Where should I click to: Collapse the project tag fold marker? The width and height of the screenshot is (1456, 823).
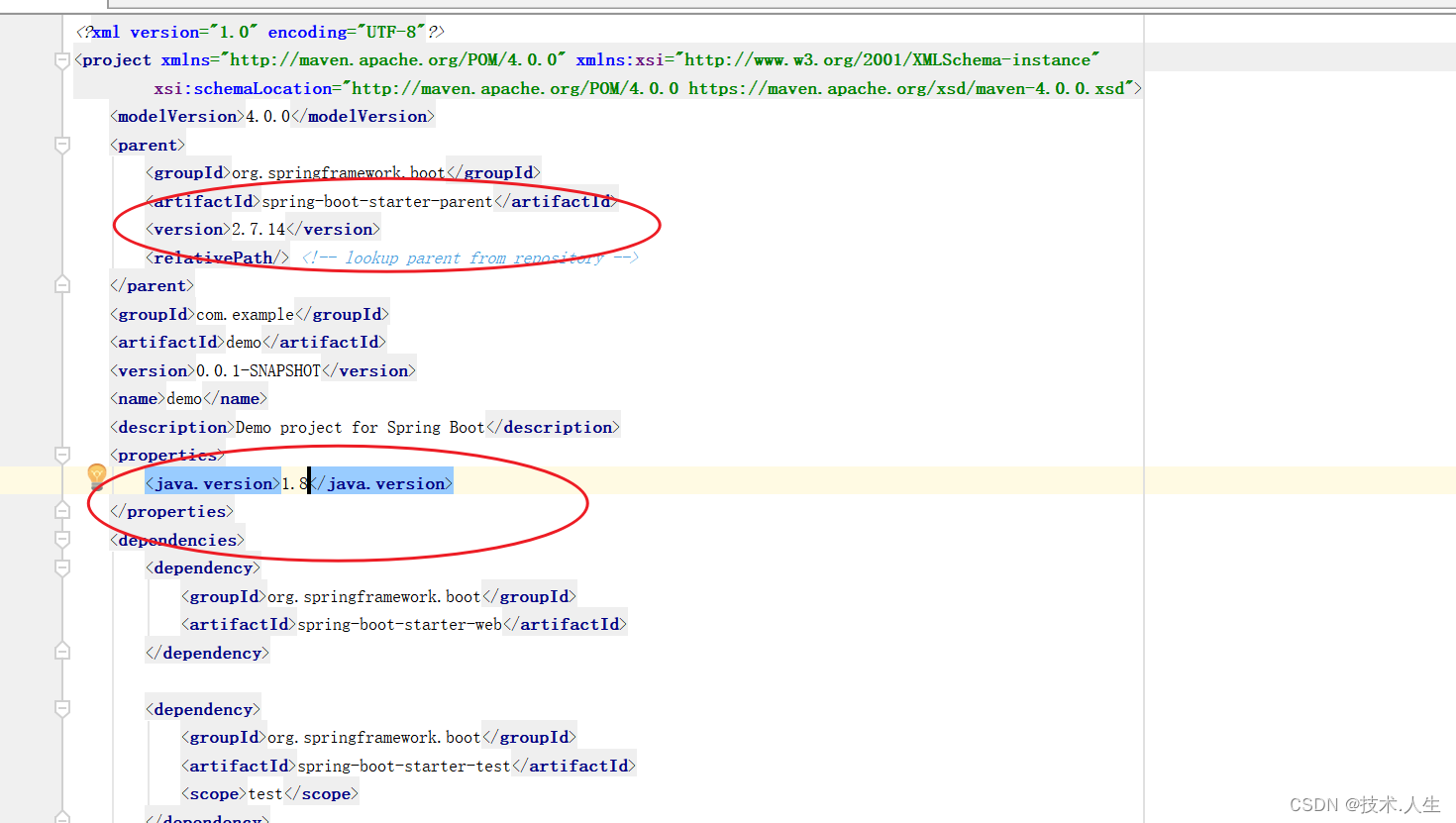(62, 60)
